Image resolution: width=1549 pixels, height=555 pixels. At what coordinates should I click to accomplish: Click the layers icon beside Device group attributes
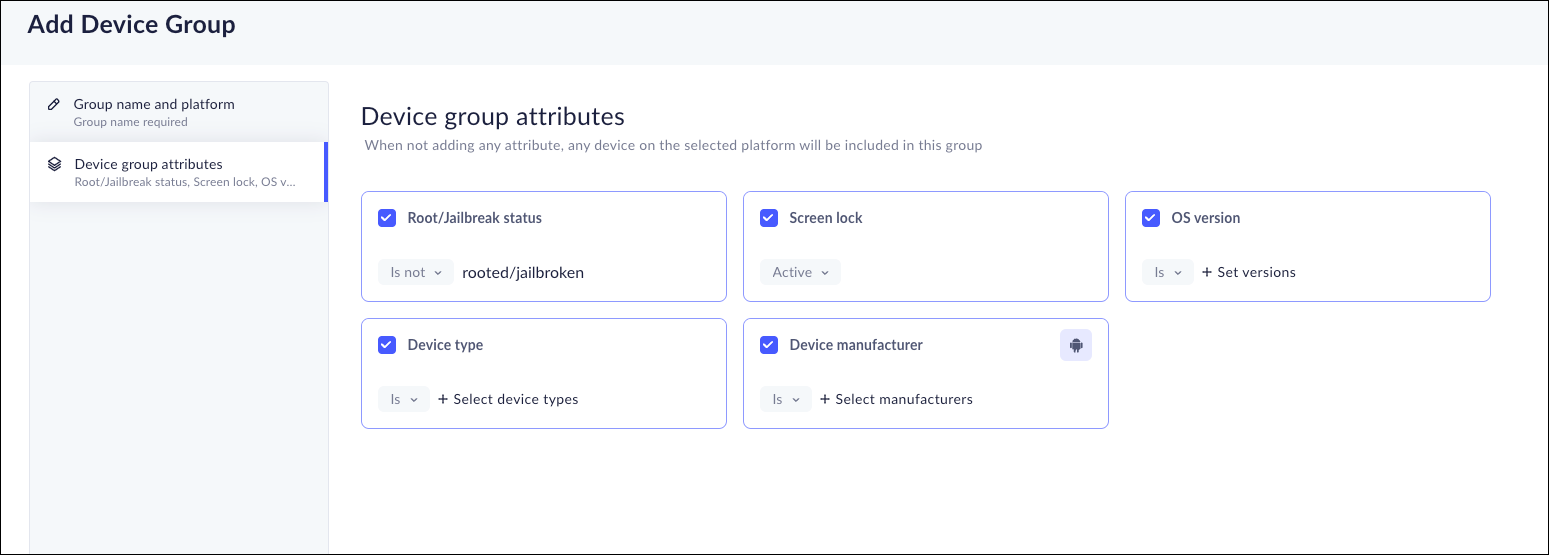55,164
